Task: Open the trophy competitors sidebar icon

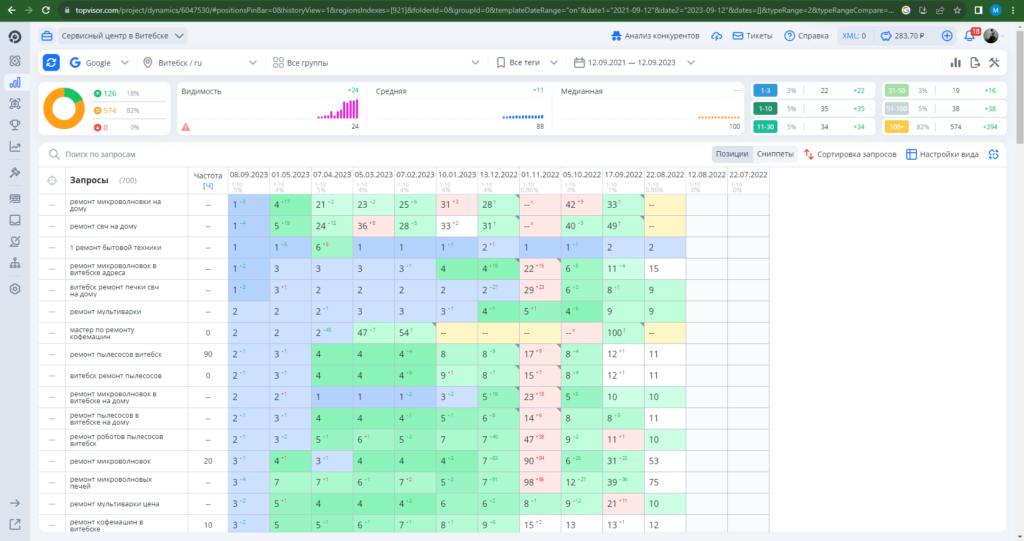Action: (14, 125)
